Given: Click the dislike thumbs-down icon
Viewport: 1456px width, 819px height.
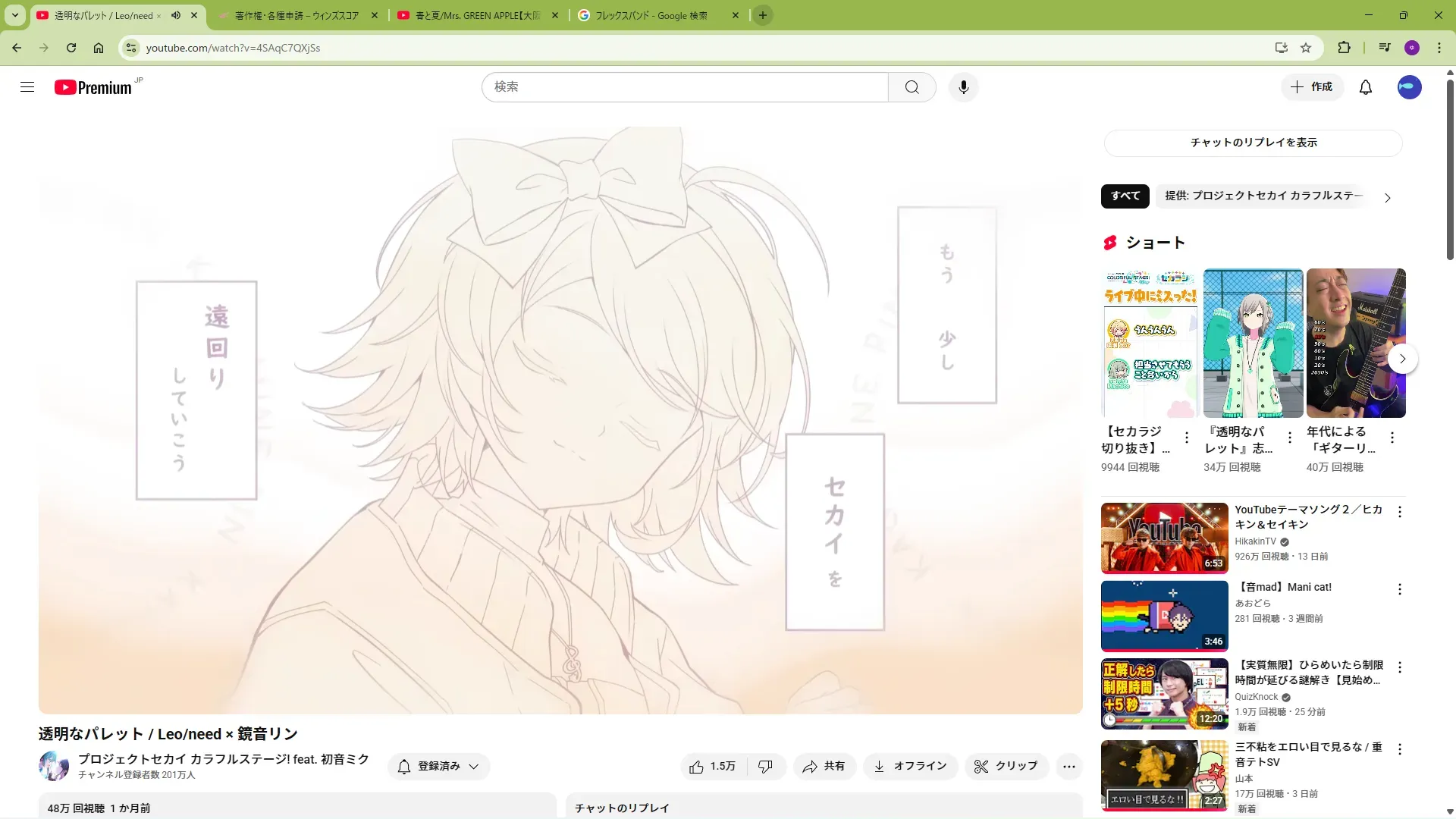Looking at the screenshot, I should pos(765,767).
